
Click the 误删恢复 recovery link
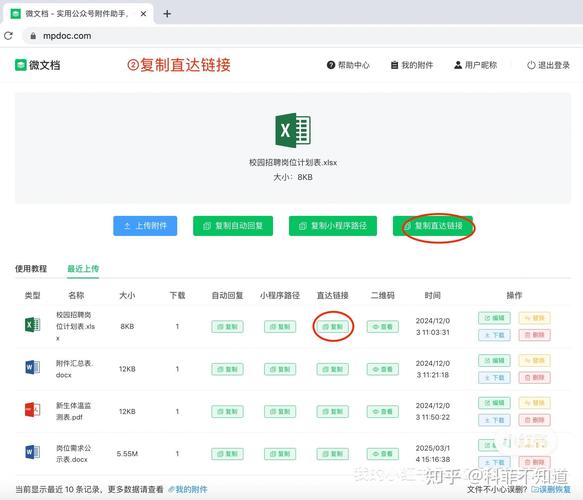[x=551, y=489]
